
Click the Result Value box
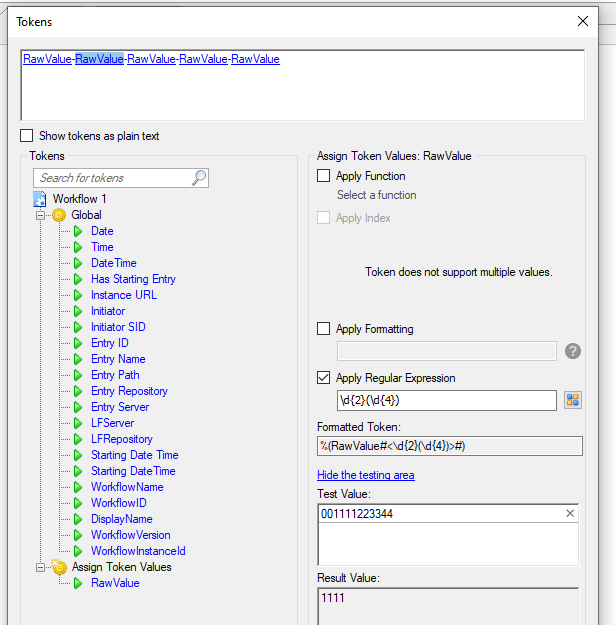coord(448,606)
